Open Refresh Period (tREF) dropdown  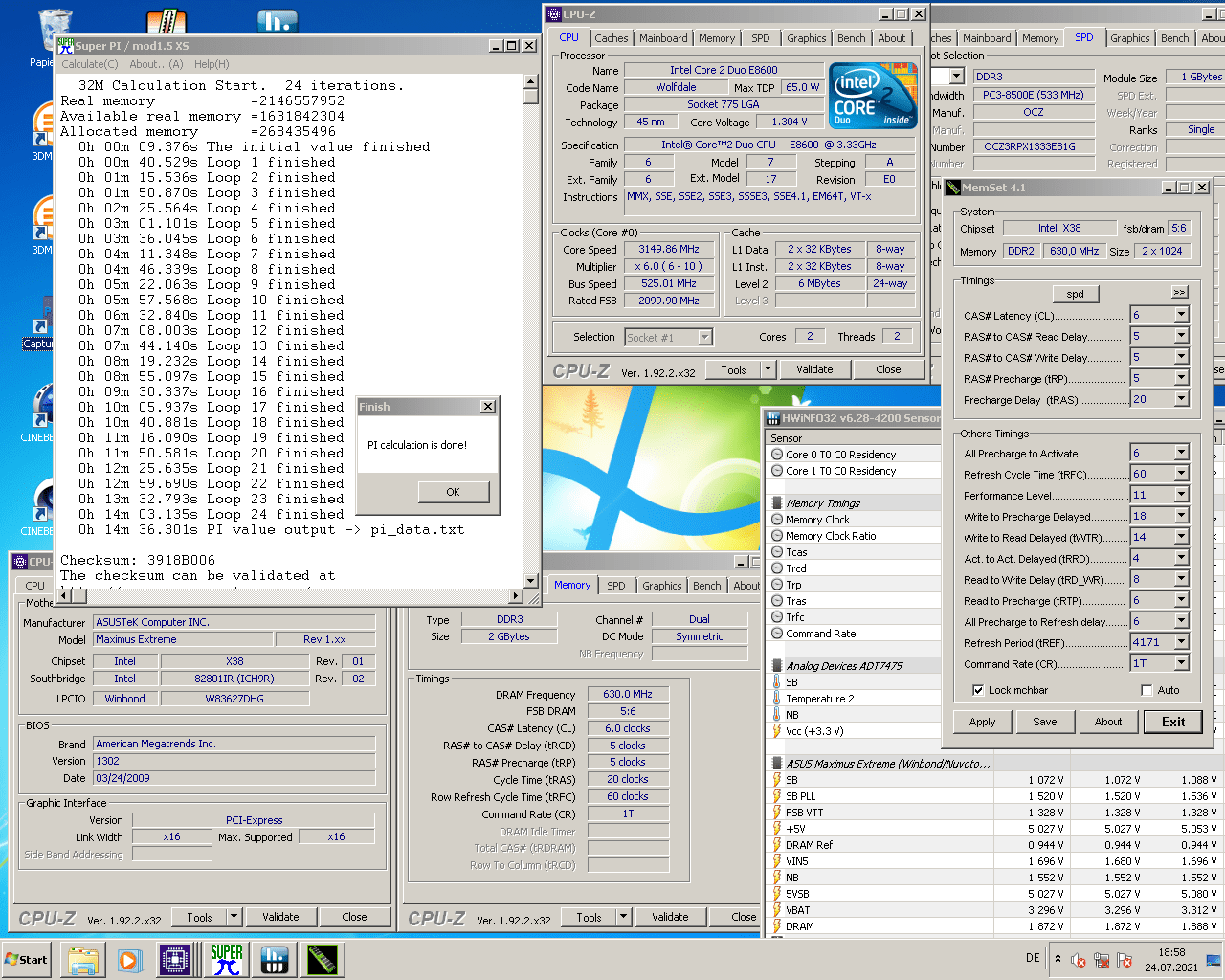1181,642
